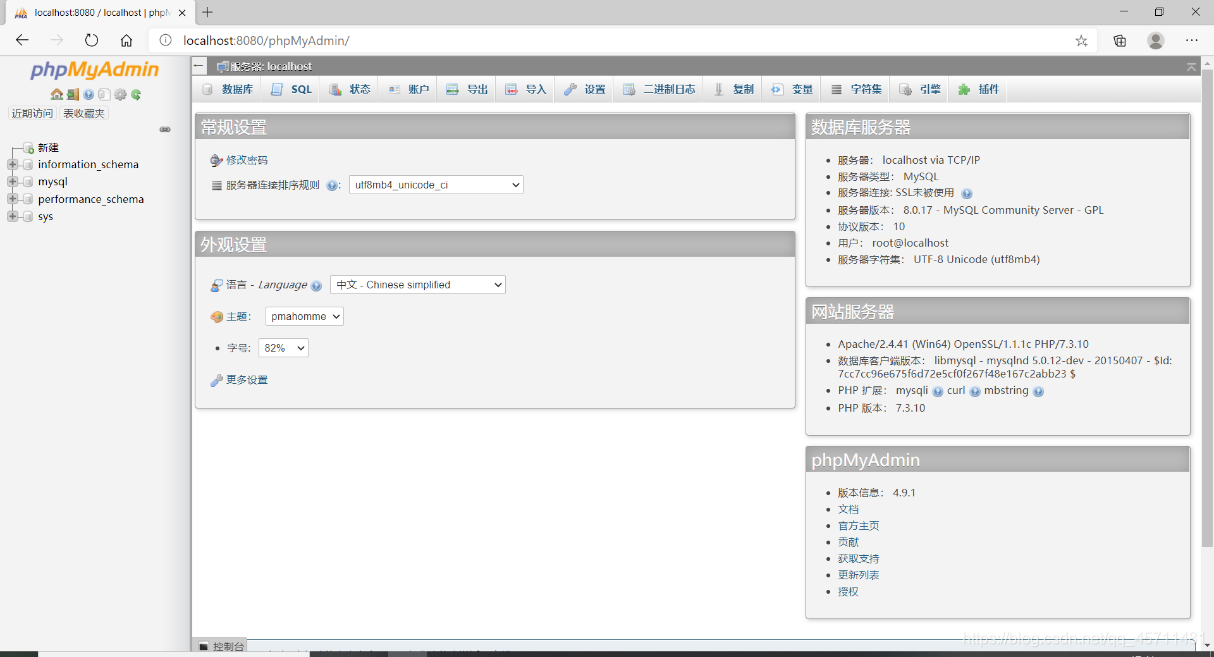Click help icon beside Language label
The image size is (1214, 657).
pos(316,285)
